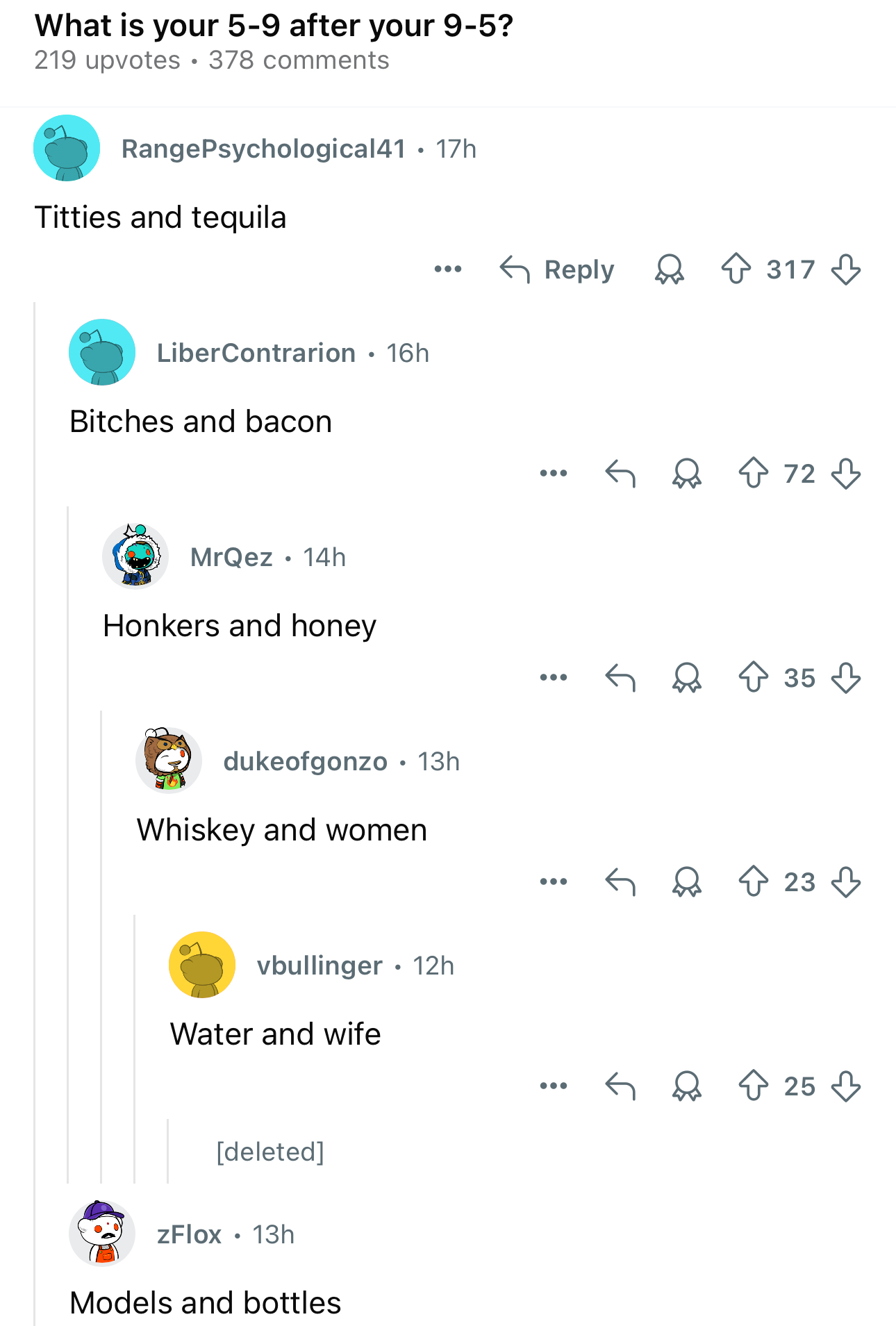Upvote LiberContrarion's bacon comment
The width and height of the screenshot is (896, 1326).
click(754, 474)
